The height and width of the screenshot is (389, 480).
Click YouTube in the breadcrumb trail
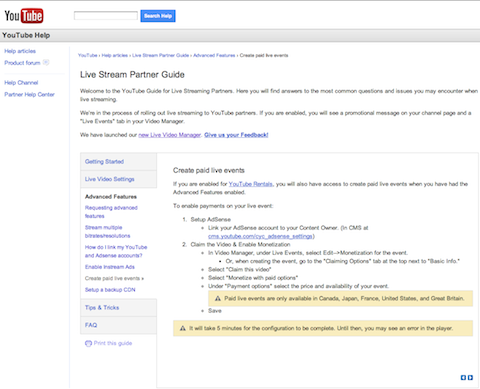(87, 55)
